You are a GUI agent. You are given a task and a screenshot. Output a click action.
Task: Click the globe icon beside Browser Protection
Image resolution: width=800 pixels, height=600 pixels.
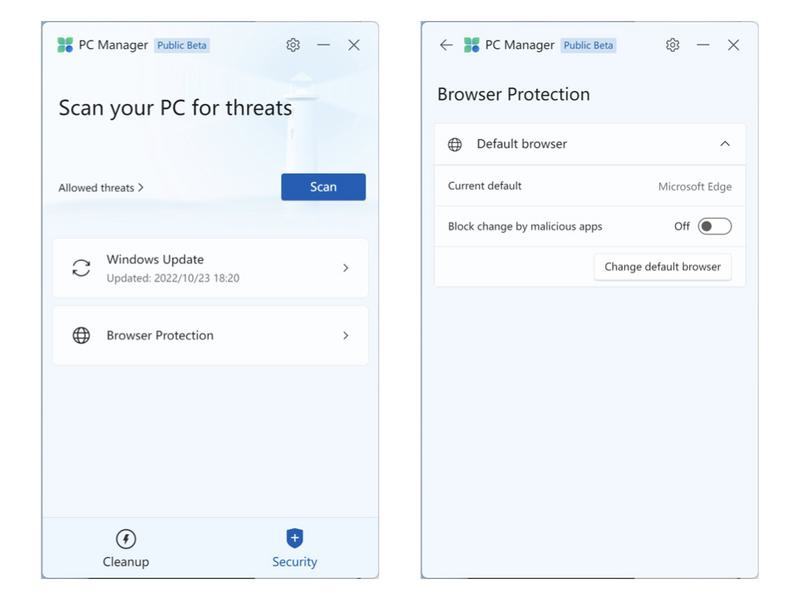pyautogui.click(x=81, y=335)
